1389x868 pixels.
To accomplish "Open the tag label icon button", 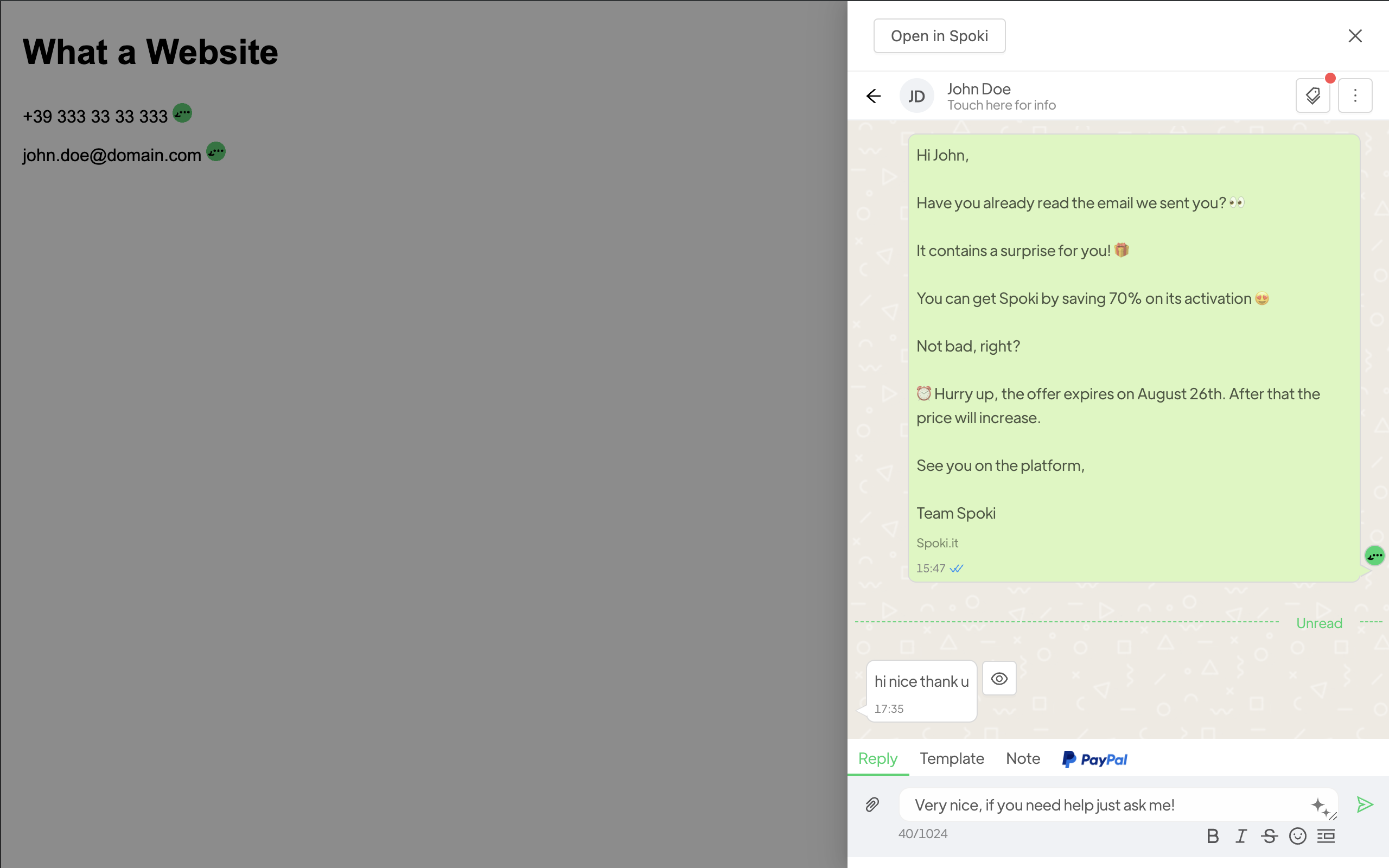I will [x=1312, y=96].
